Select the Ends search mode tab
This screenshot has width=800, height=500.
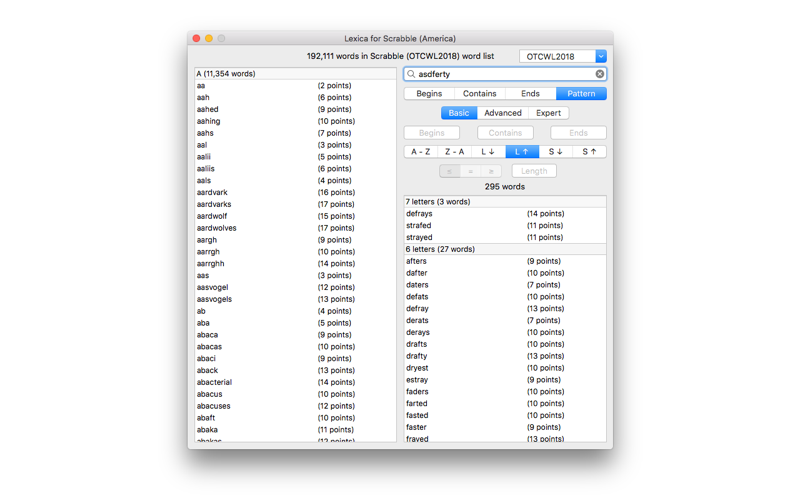[x=531, y=94]
